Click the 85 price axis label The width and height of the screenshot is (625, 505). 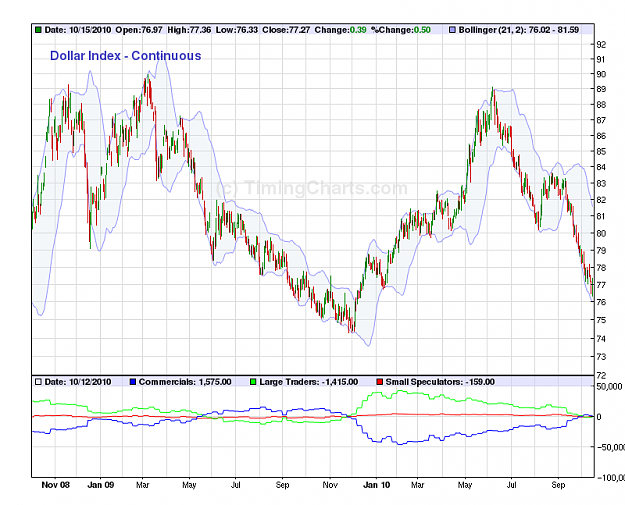coord(601,151)
